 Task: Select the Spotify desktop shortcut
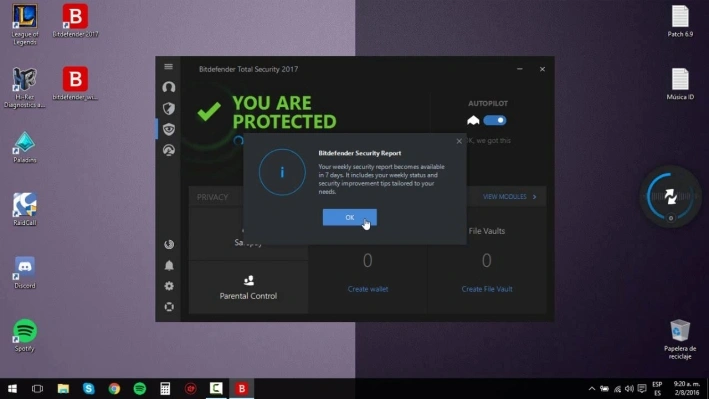click(24, 335)
